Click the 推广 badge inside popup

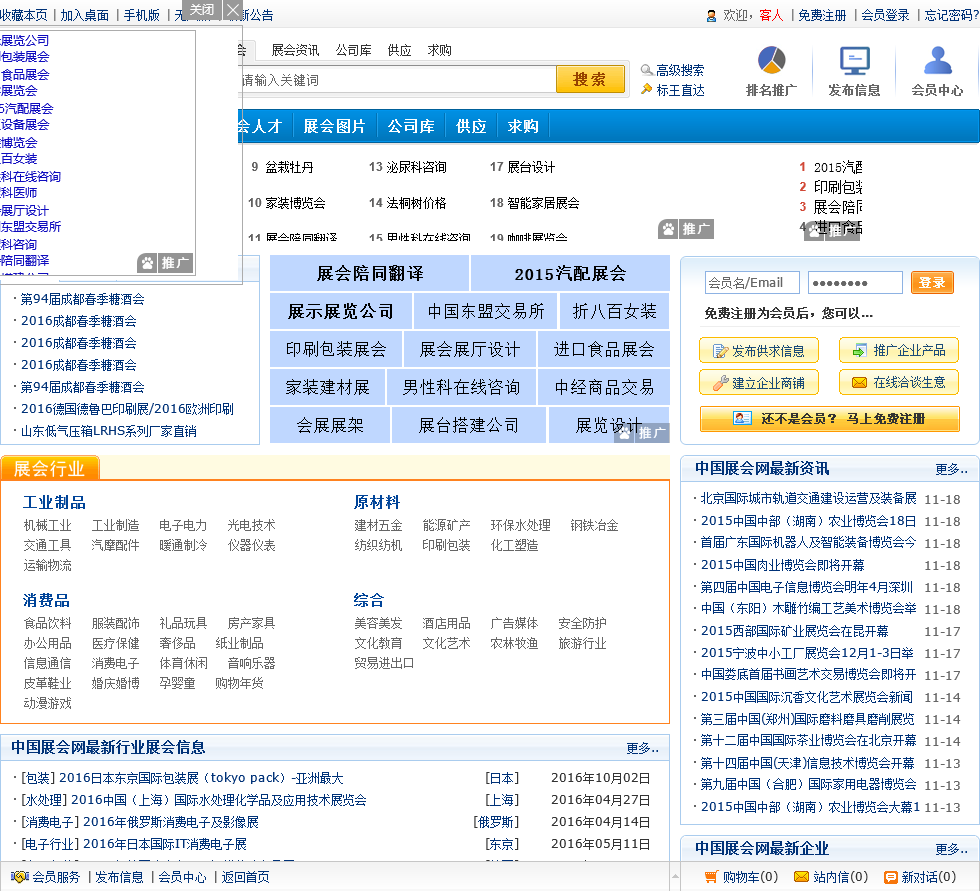165,263
